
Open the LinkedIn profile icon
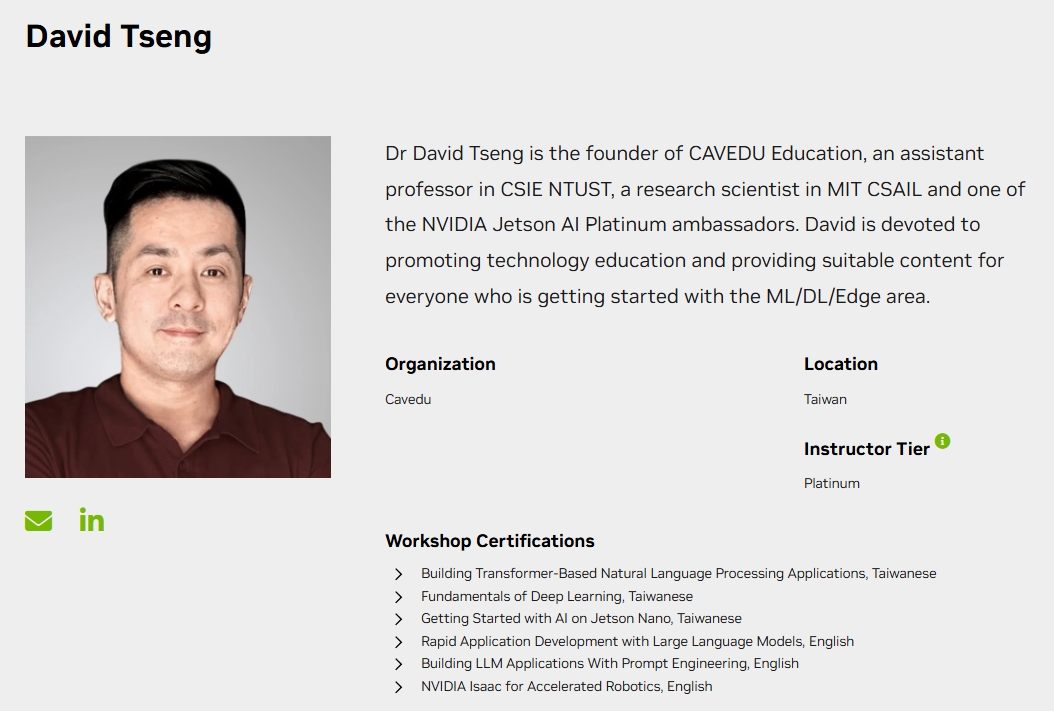(92, 520)
